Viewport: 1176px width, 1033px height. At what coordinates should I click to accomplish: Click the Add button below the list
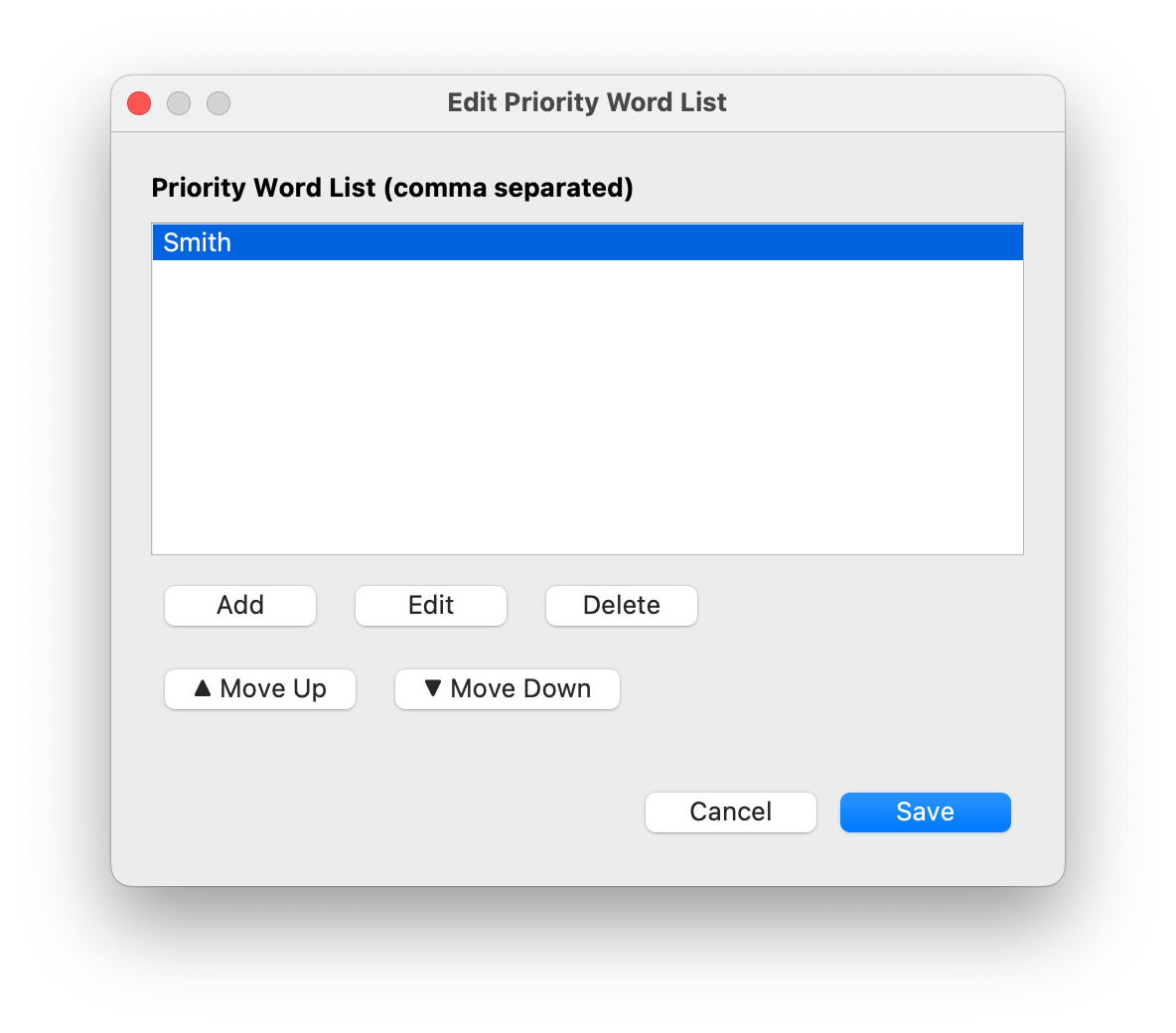pyautogui.click(x=240, y=605)
